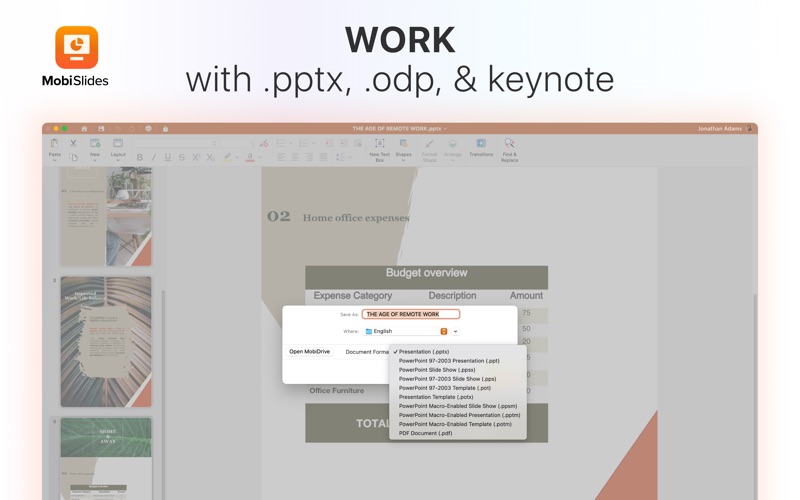Click Jonathan Adams account name

[719, 129]
